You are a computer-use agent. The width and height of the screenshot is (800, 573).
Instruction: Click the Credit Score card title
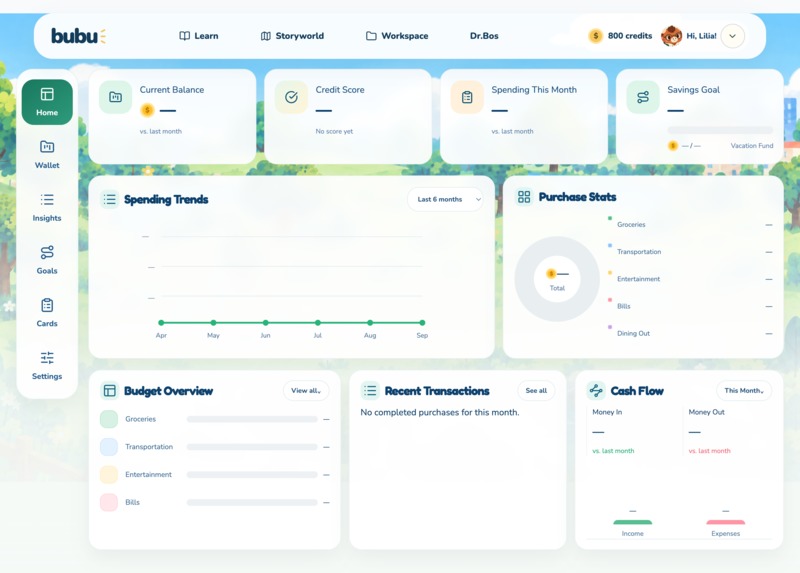coord(340,90)
